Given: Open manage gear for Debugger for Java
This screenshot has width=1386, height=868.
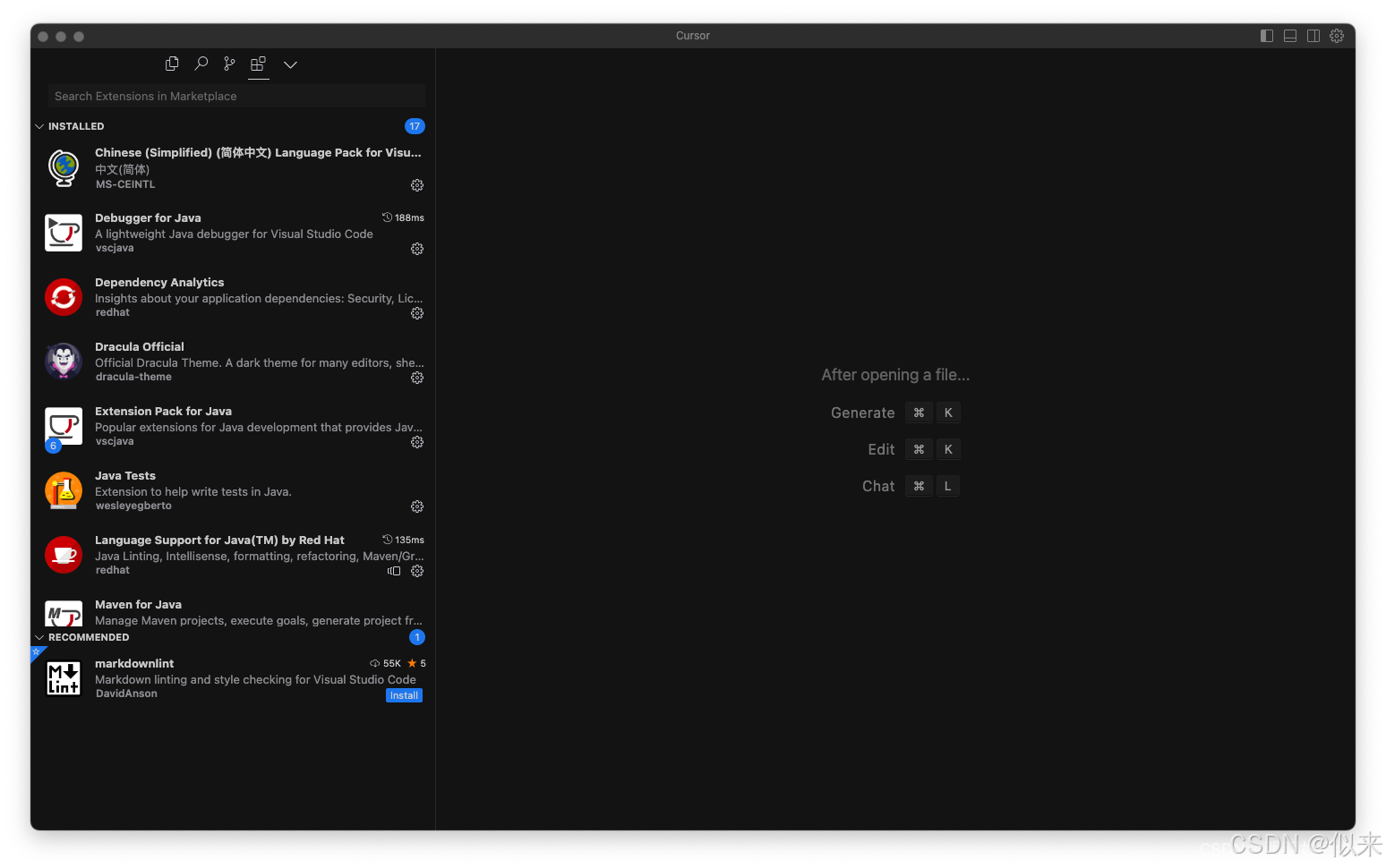Looking at the screenshot, I should 417,249.
